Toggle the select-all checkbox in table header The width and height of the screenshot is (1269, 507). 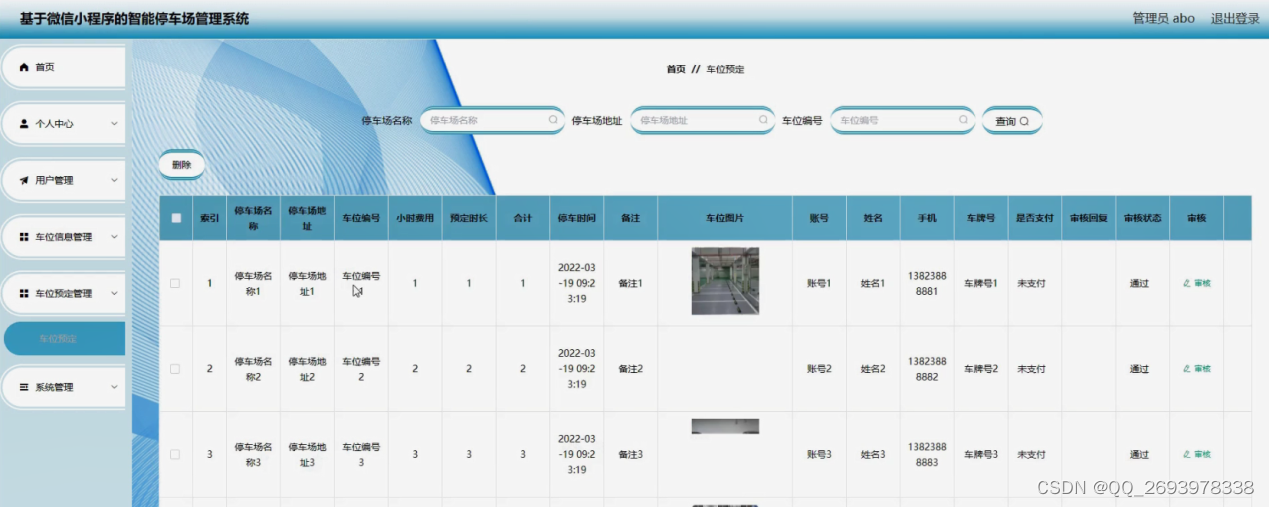click(176, 218)
